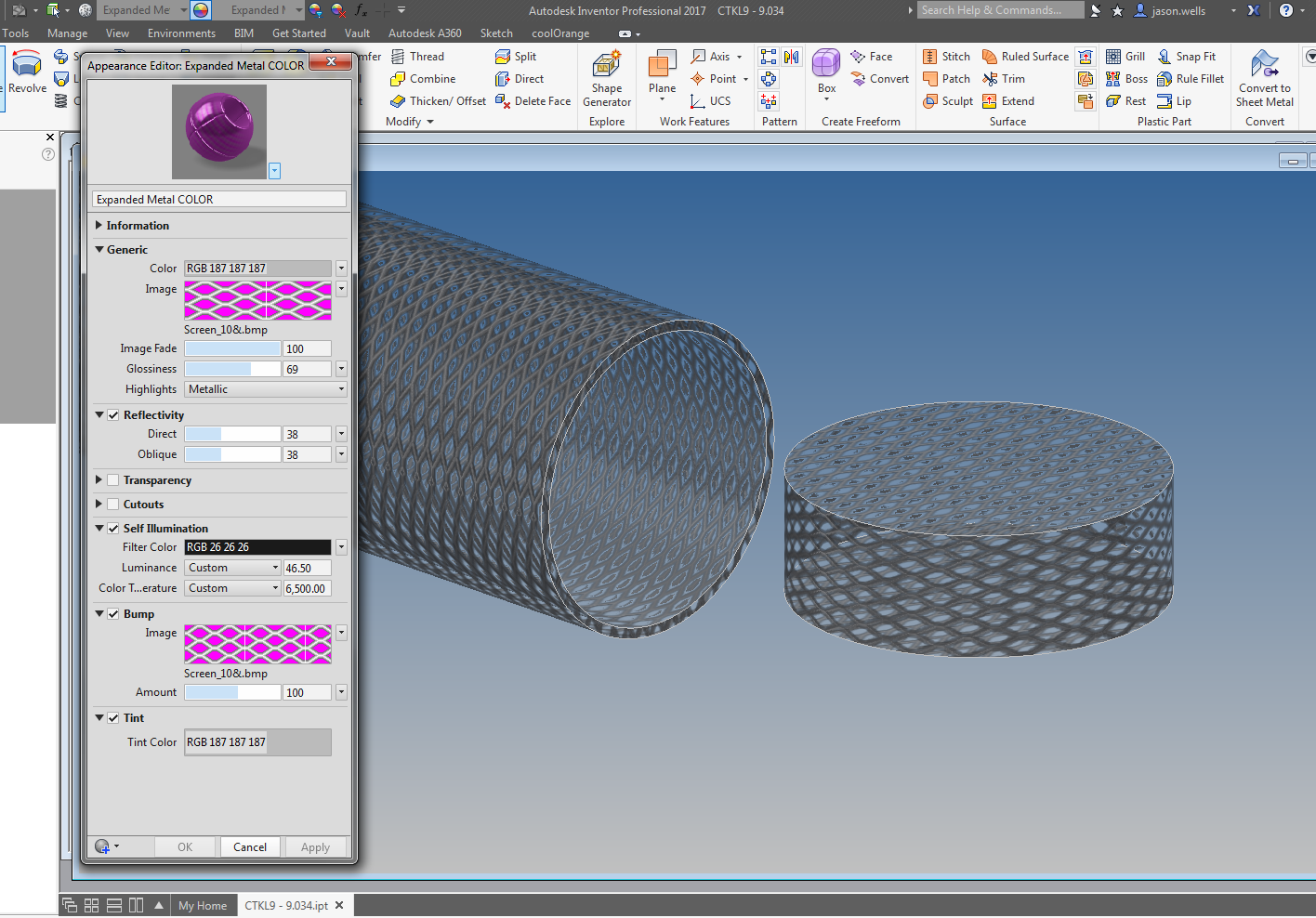Viewport: 1316px width, 918px height.
Task: Uncheck the Bump checkbox
Action: [113, 614]
